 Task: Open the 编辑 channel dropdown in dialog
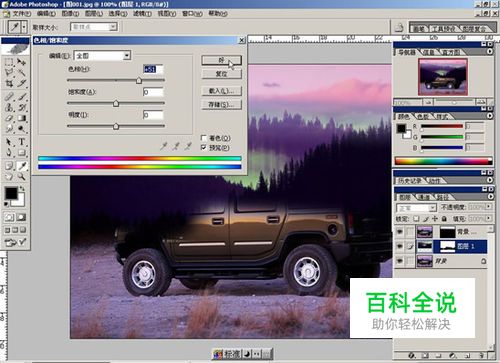[x=103, y=56]
